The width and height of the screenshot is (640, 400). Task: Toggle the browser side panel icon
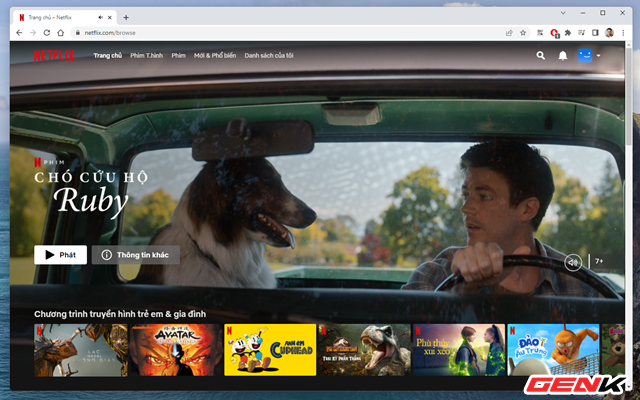[x=595, y=33]
